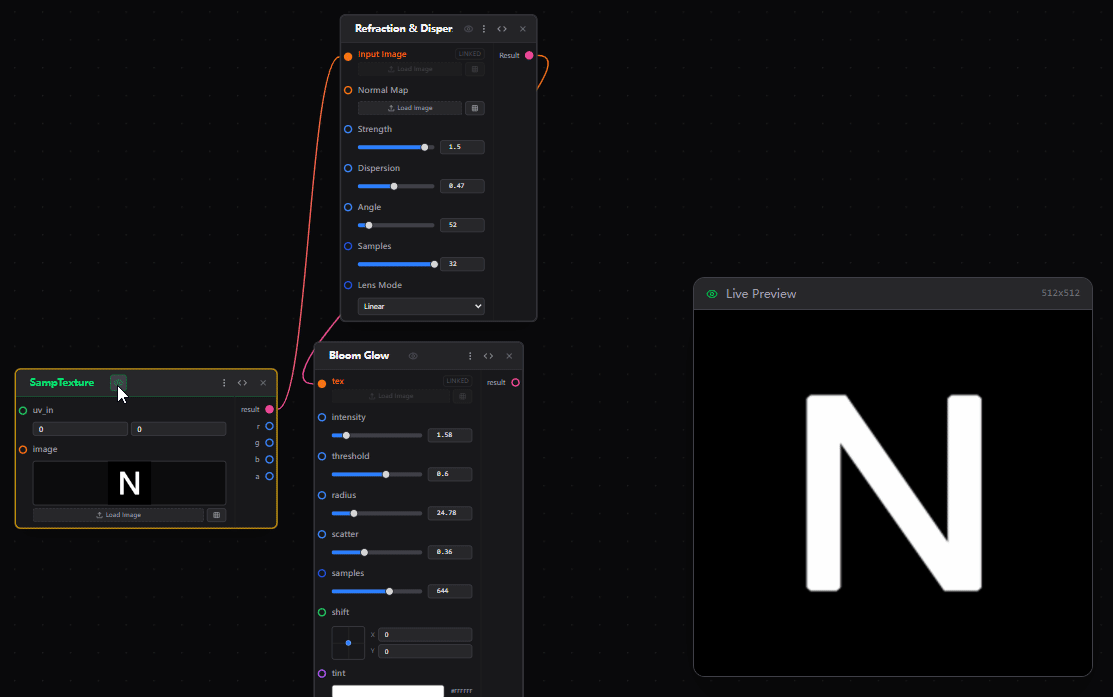Open grid image picker in SampTexture node

[216, 515]
